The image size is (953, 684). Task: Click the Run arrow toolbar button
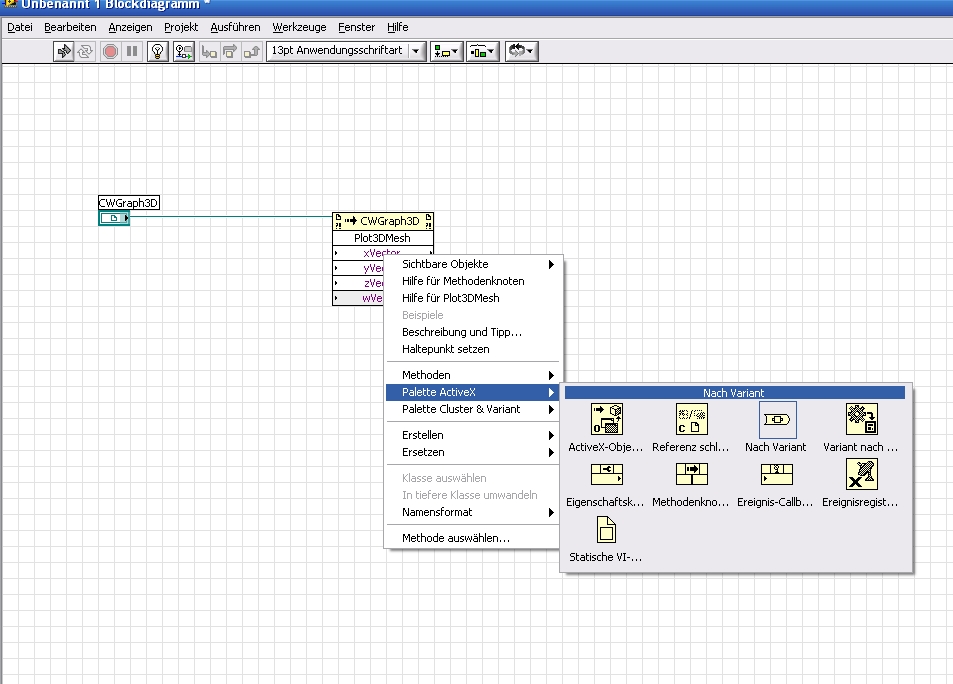[x=64, y=51]
